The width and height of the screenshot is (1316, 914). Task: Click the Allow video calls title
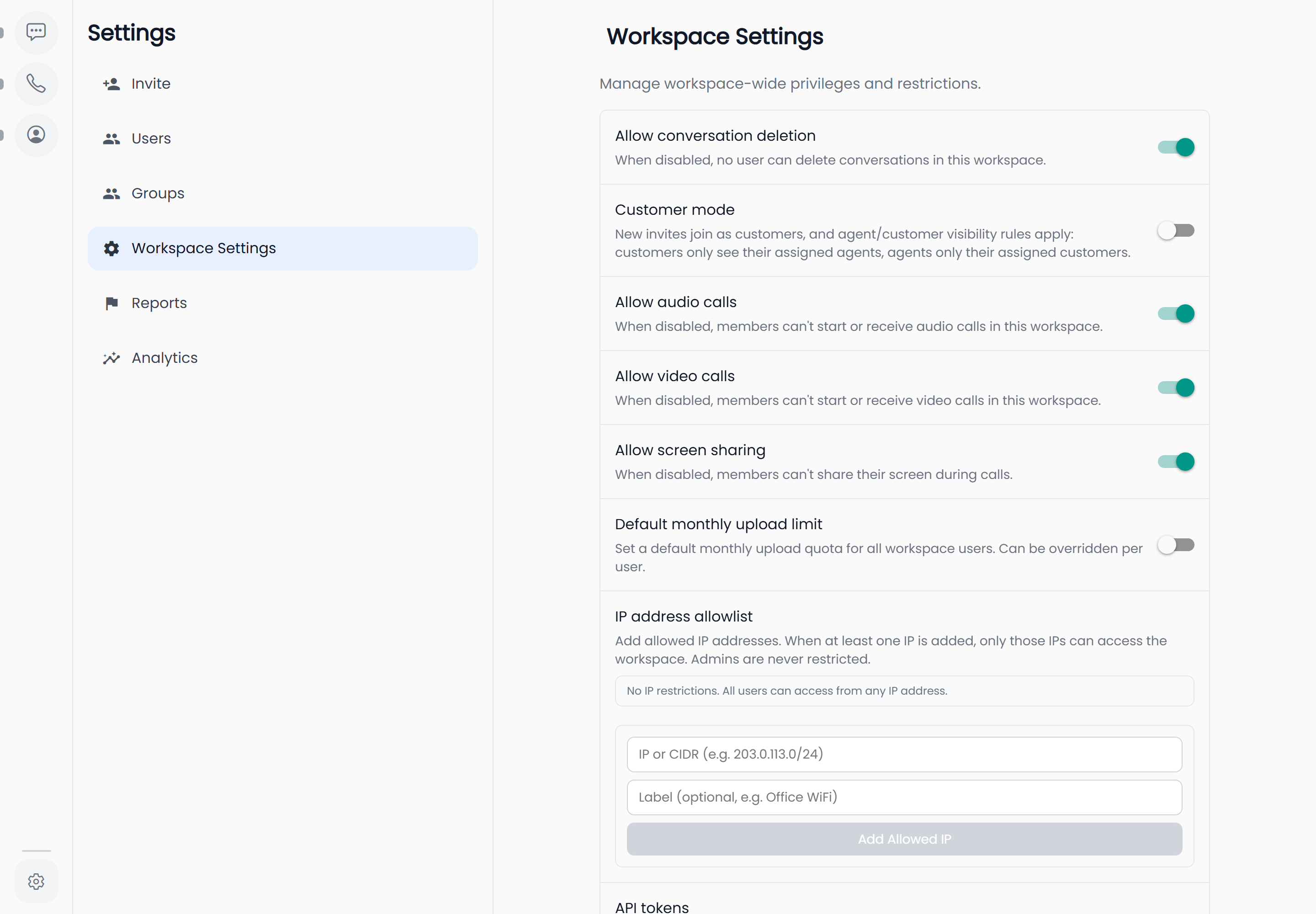click(674, 376)
